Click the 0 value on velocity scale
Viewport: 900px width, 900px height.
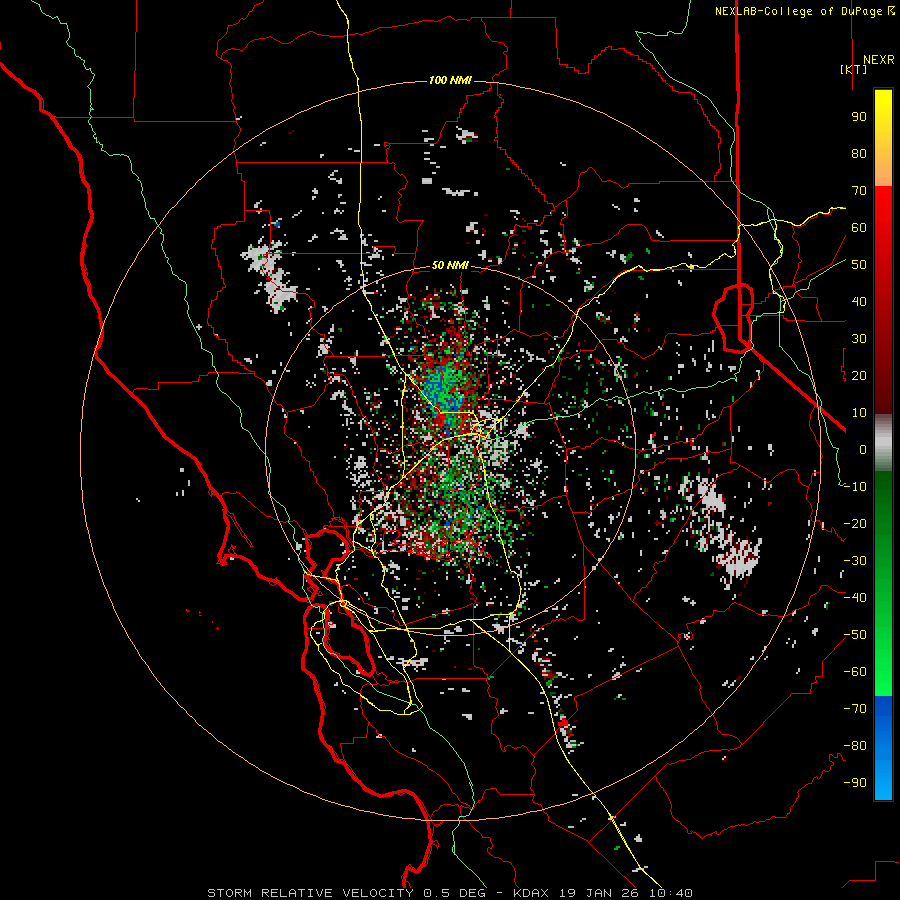(x=863, y=449)
